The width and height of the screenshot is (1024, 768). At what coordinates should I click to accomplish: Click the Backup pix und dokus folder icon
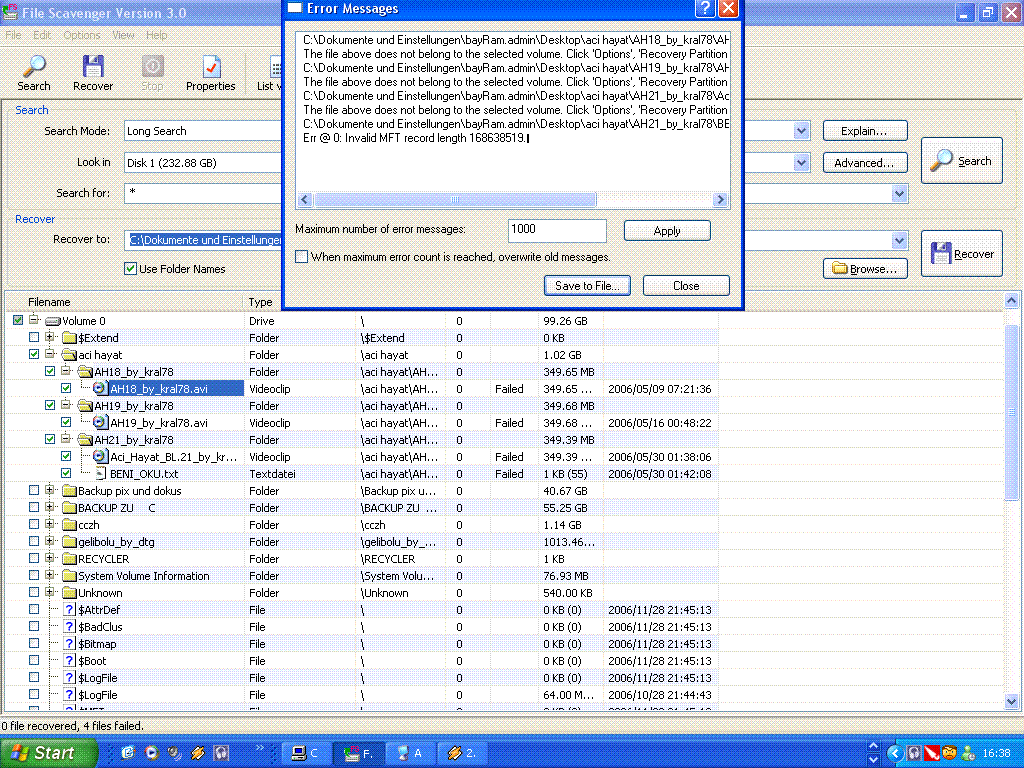pos(69,490)
